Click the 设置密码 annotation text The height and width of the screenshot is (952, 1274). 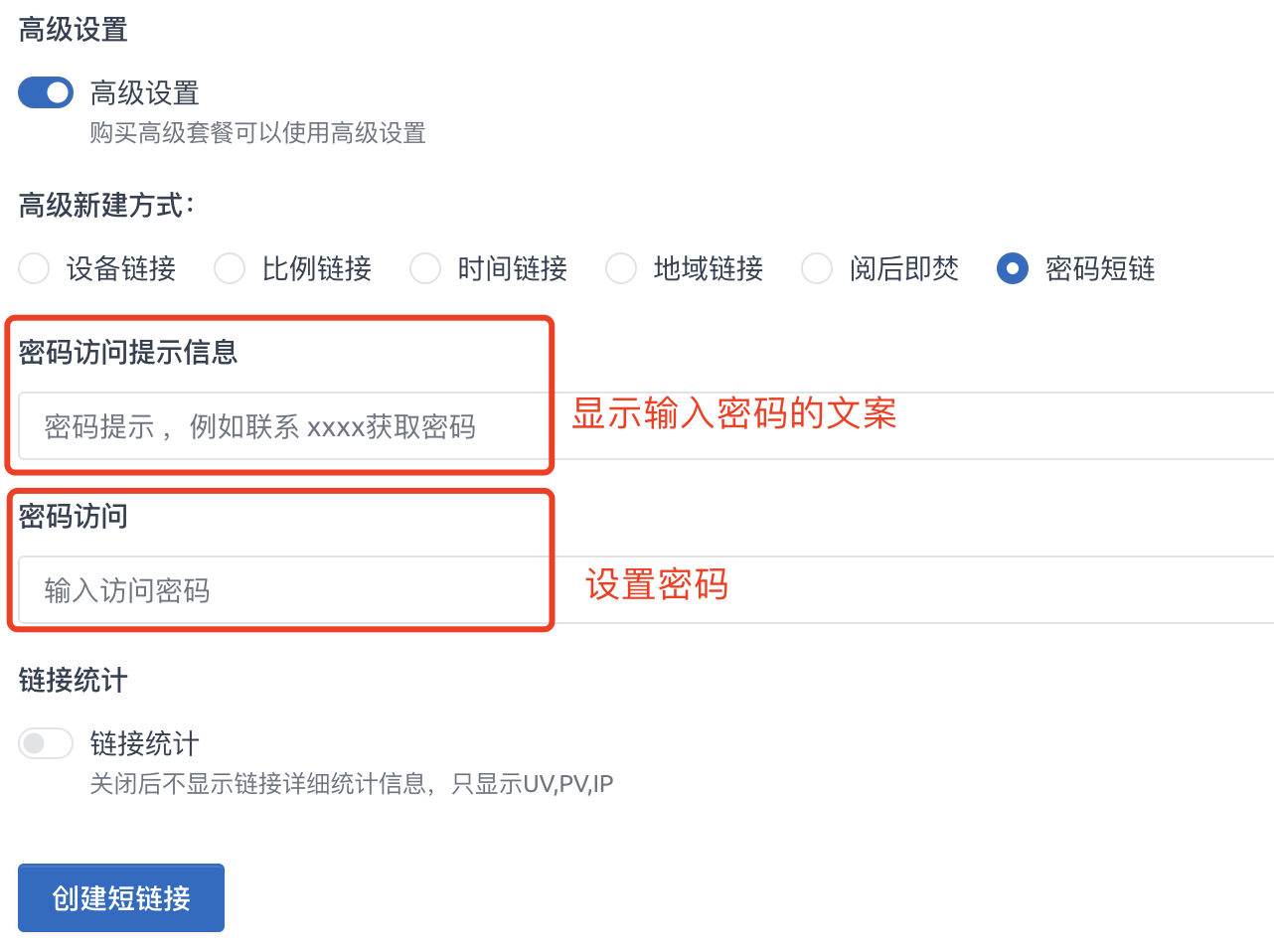point(655,585)
